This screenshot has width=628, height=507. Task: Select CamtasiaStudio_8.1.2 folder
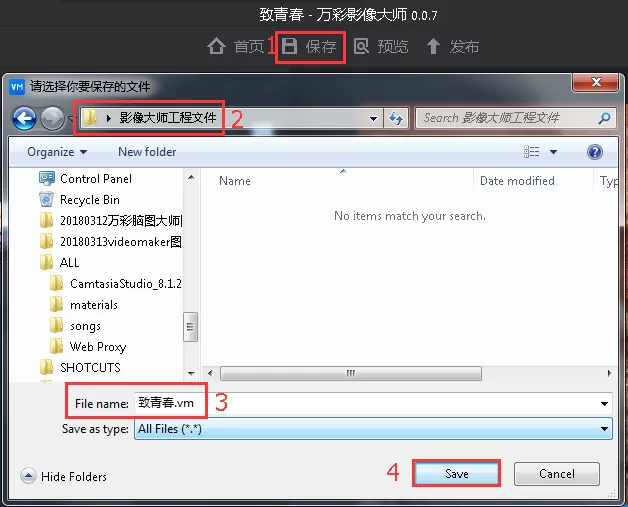tap(126, 284)
